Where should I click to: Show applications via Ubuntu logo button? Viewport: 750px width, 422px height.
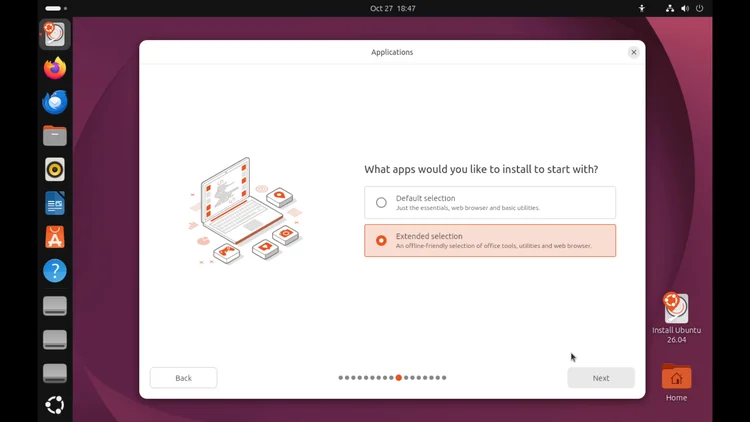click(55, 405)
